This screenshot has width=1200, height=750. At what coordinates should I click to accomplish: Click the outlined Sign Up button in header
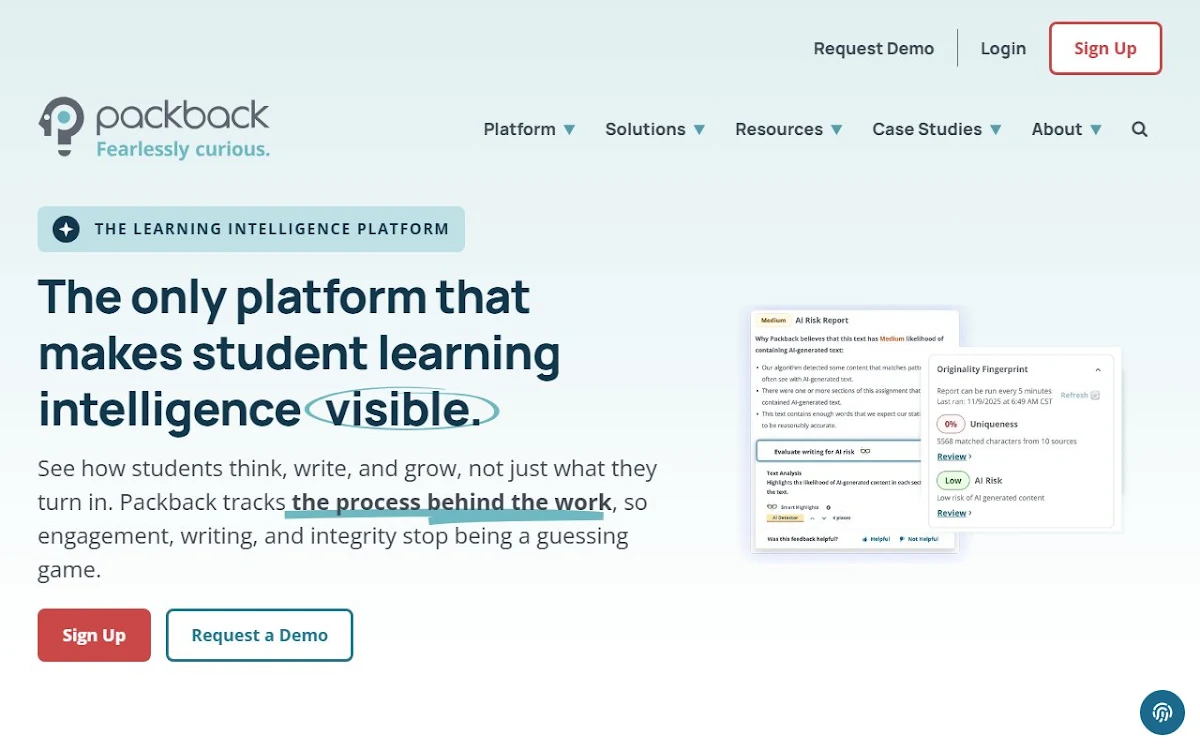1105,48
